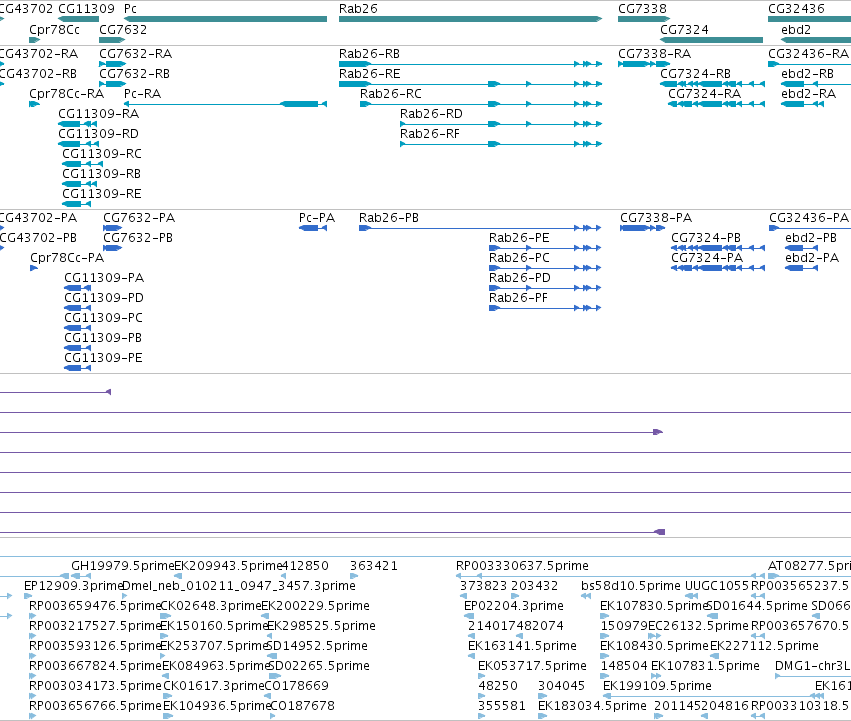The width and height of the screenshot is (851, 721).
Task: Click the CG7632-RA transcript label
Action: pos(135,54)
